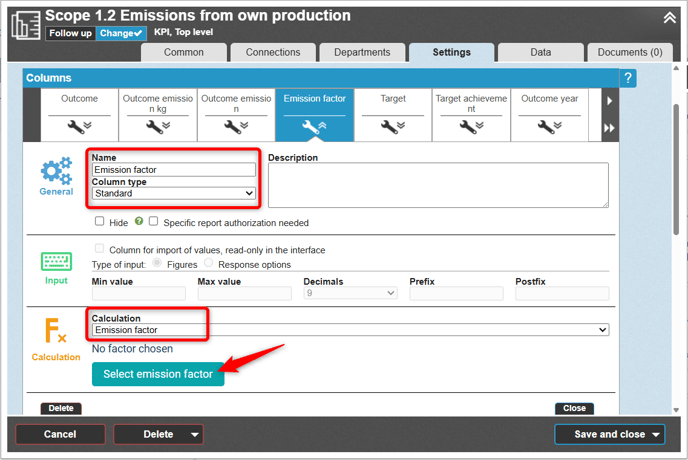
Task: Expand the Calculation dropdown
Action: (x=350, y=330)
